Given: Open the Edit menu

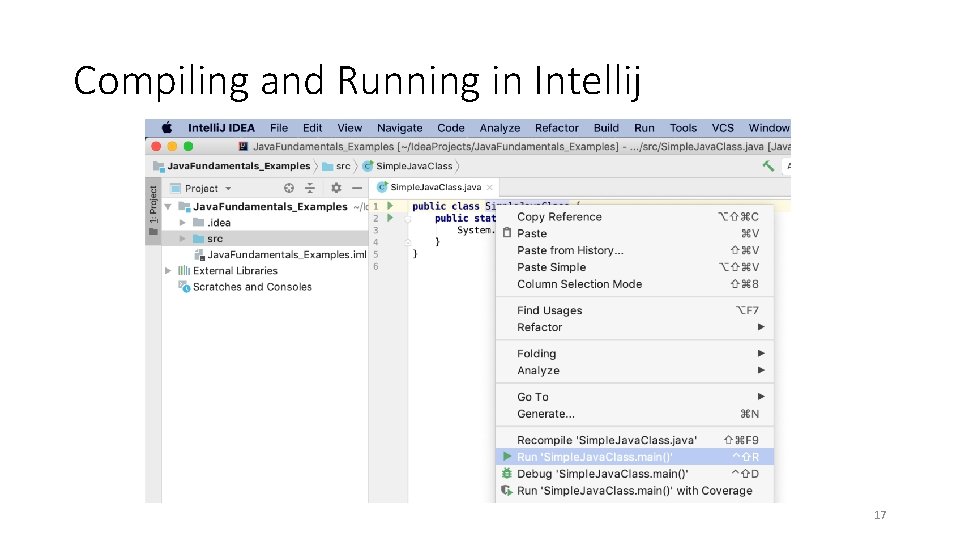Looking at the screenshot, I should coord(312,128).
